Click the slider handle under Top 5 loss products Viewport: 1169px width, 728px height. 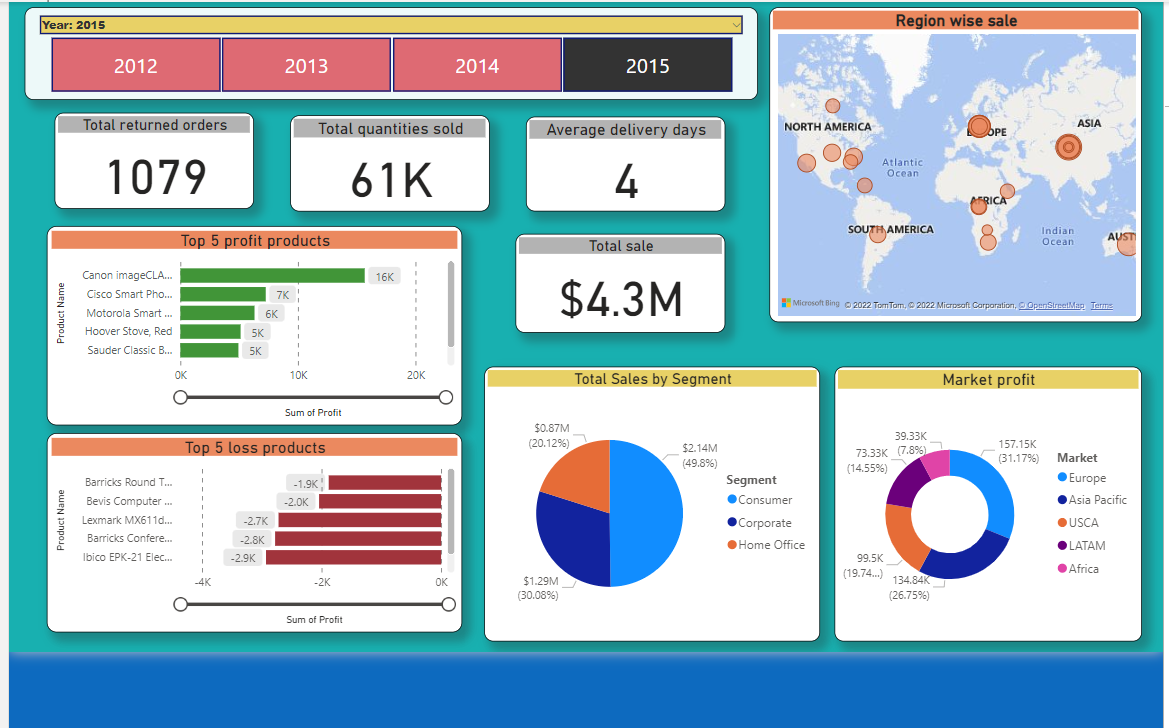(x=179, y=604)
